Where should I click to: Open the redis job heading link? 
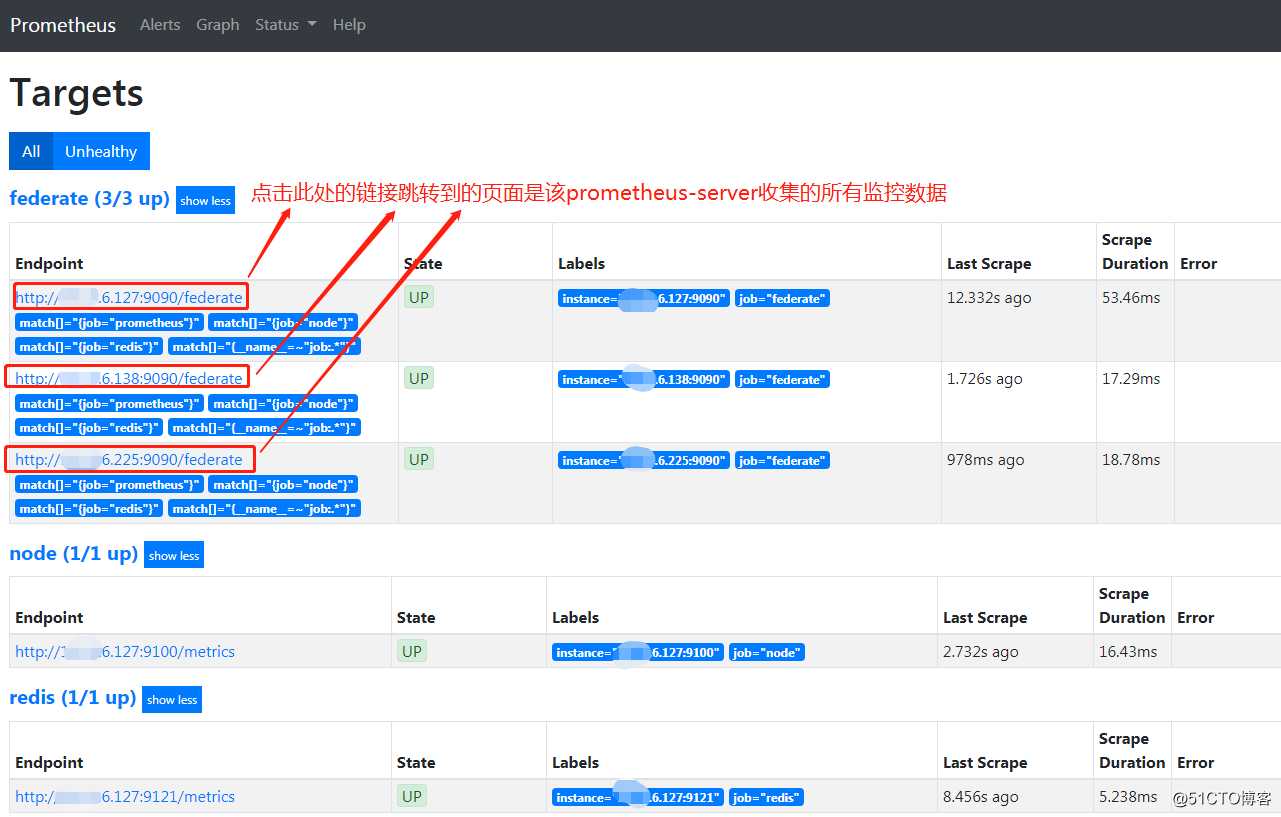coord(72,697)
